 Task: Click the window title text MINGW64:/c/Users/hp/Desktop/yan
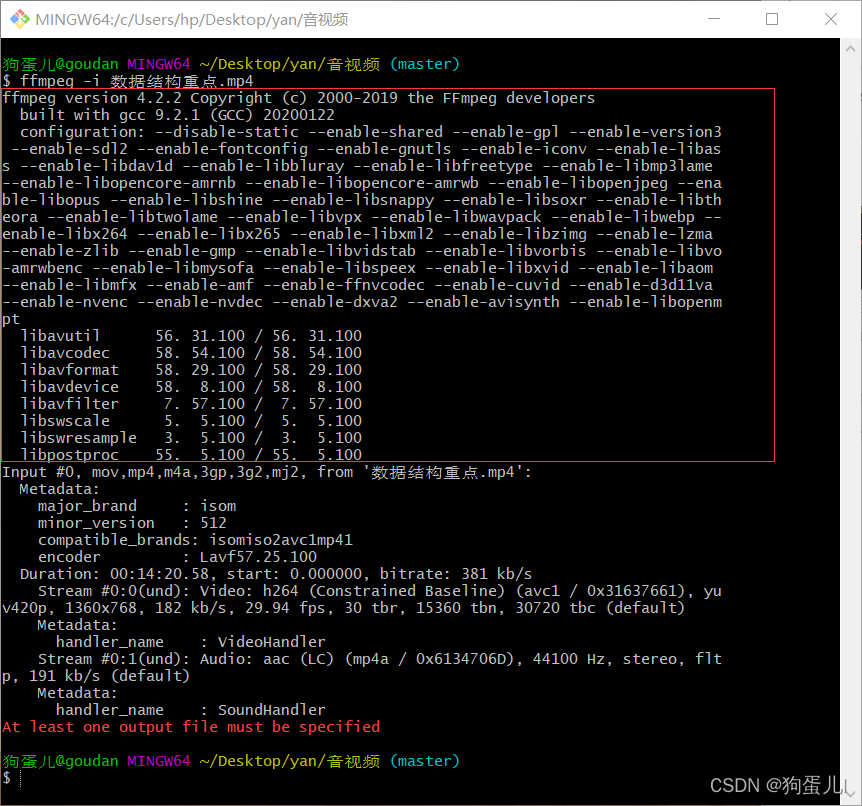(x=191, y=20)
